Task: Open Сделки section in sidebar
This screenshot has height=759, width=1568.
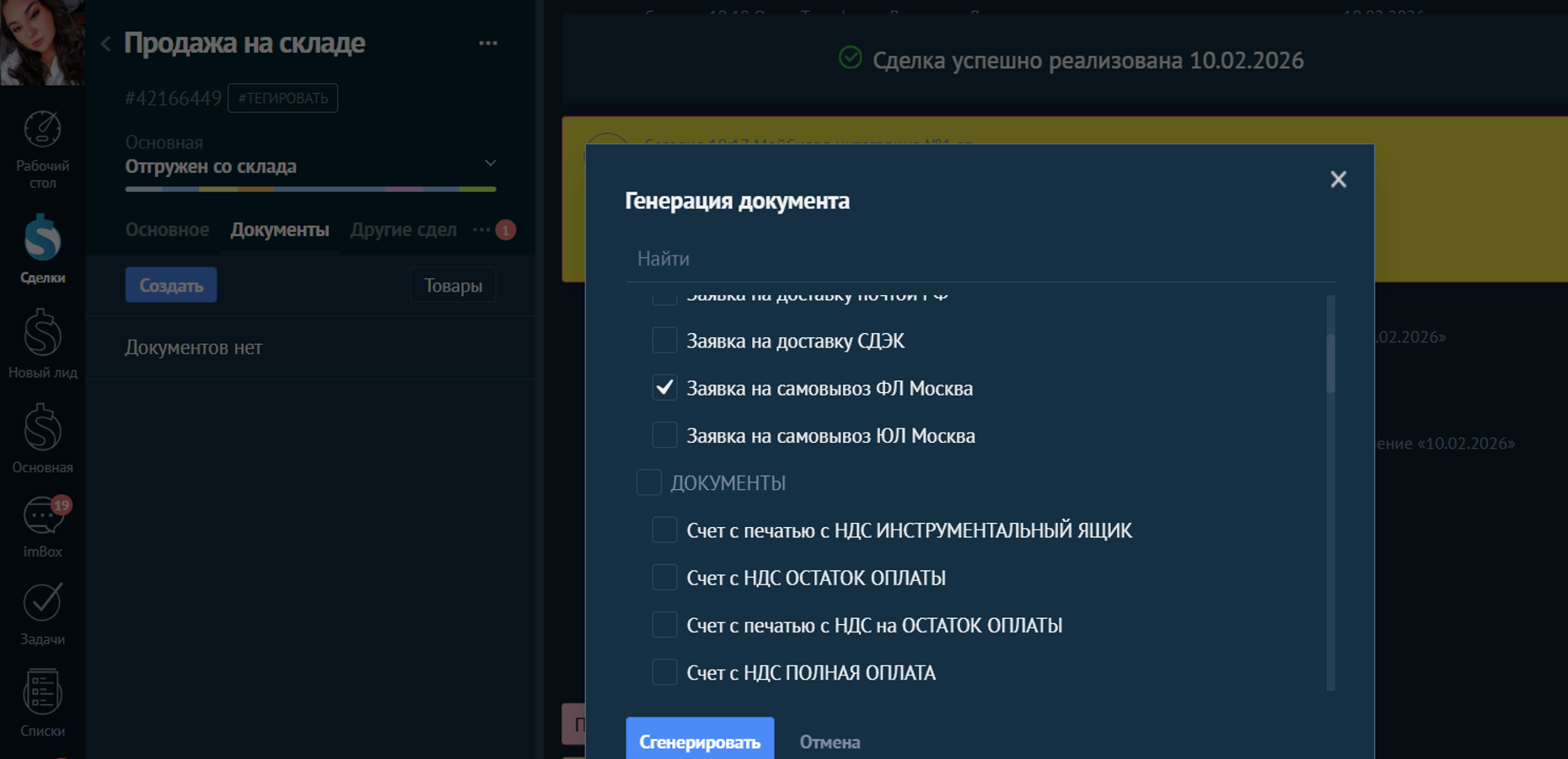Action: tap(42, 248)
